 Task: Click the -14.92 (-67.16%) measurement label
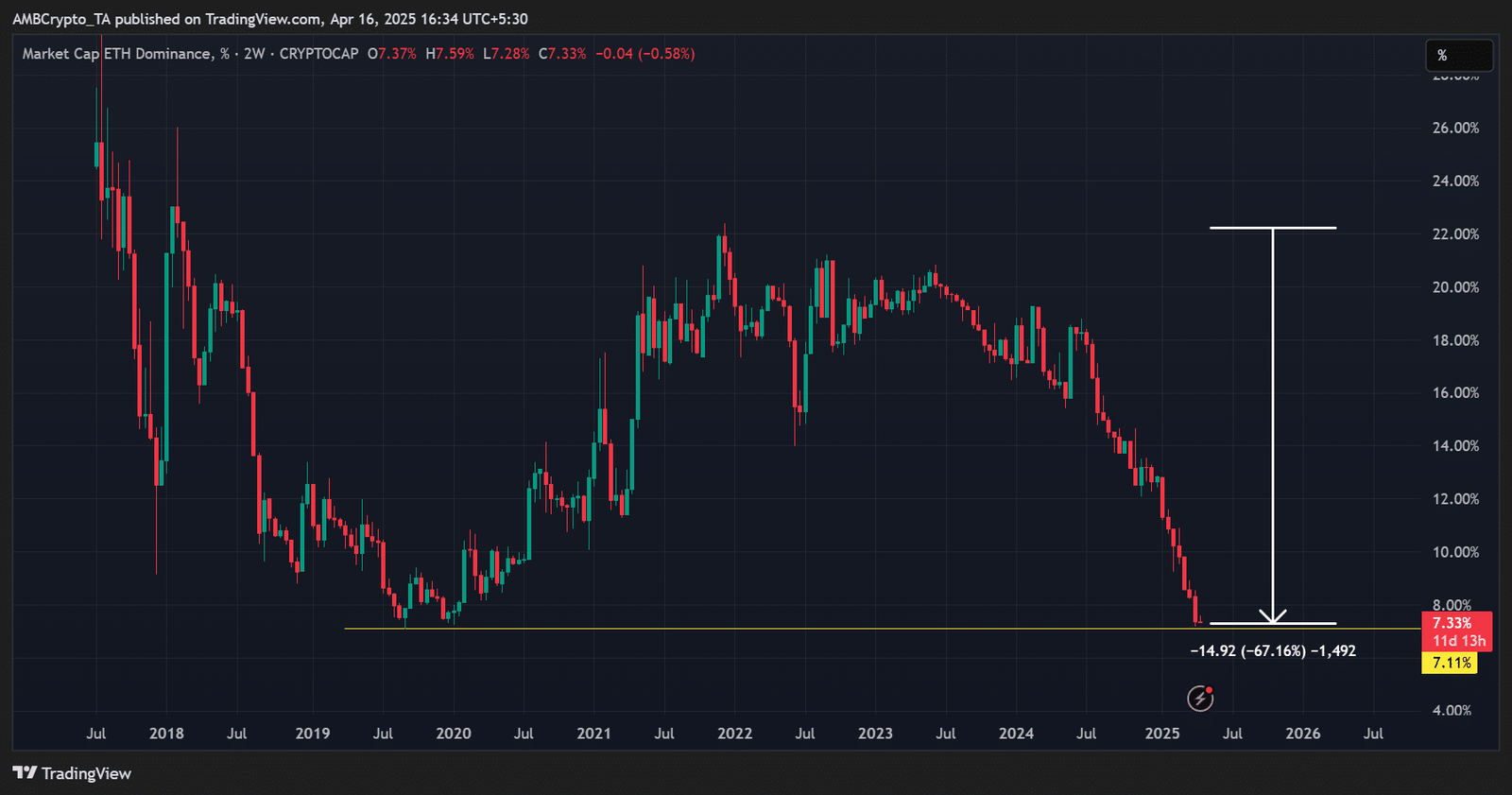(x=1272, y=650)
